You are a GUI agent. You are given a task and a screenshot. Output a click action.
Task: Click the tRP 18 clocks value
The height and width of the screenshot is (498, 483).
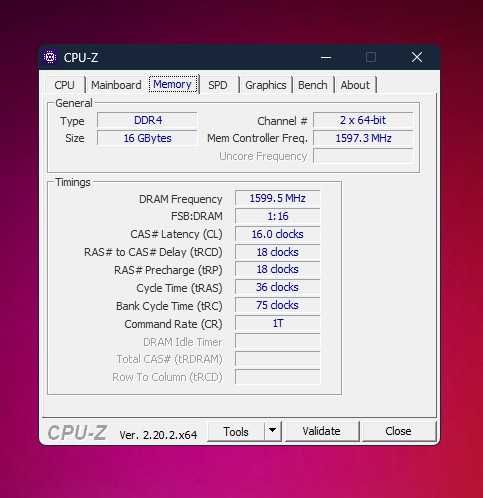278,269
